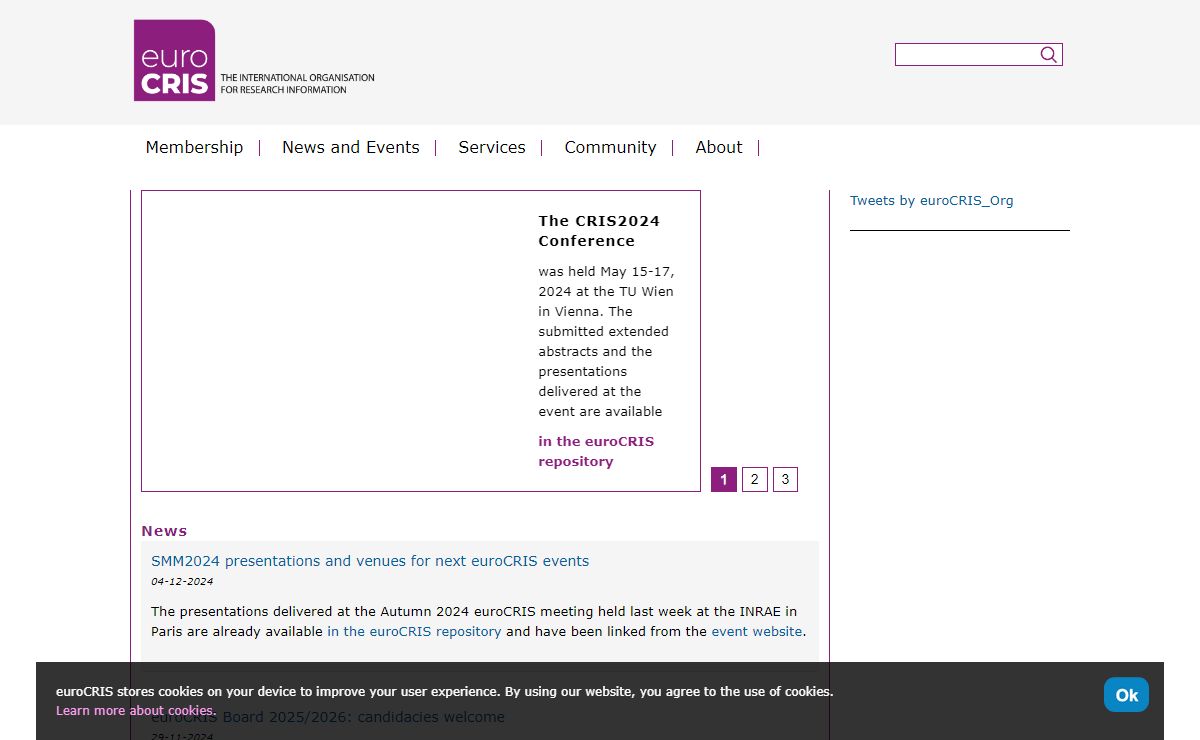Open 'in the euroCRIS repository' slide link
1200x740 pixels.
tap(596, 451)
